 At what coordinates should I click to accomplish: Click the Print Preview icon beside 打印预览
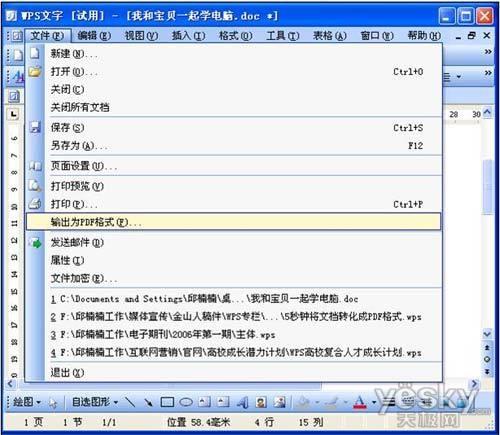pyautogui.click(x=35, y=185)
